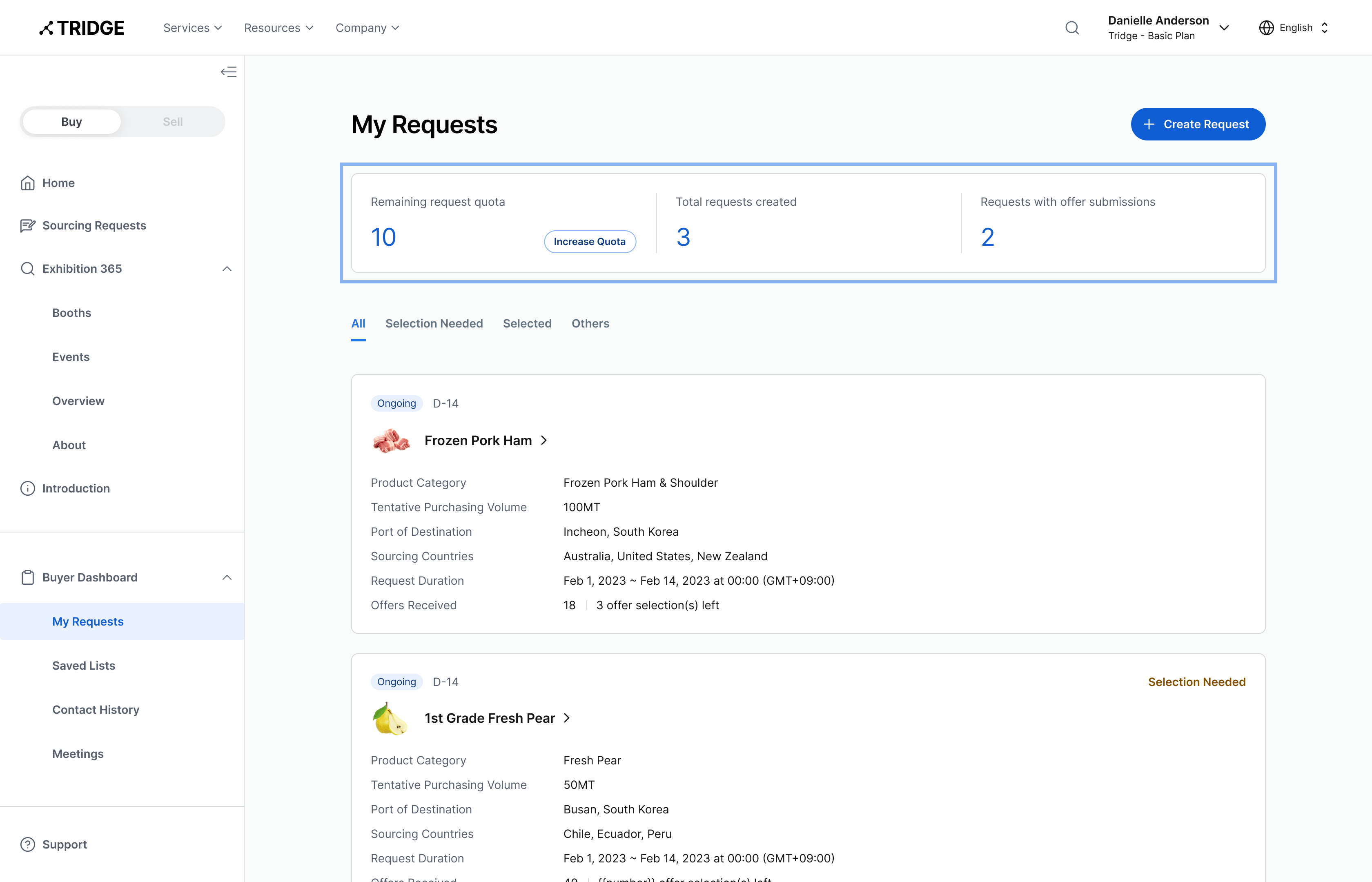Click 'Busan, South Korea' destination text
The width and height of the screenshot is (1372, 882).
(x=616, y=809)
